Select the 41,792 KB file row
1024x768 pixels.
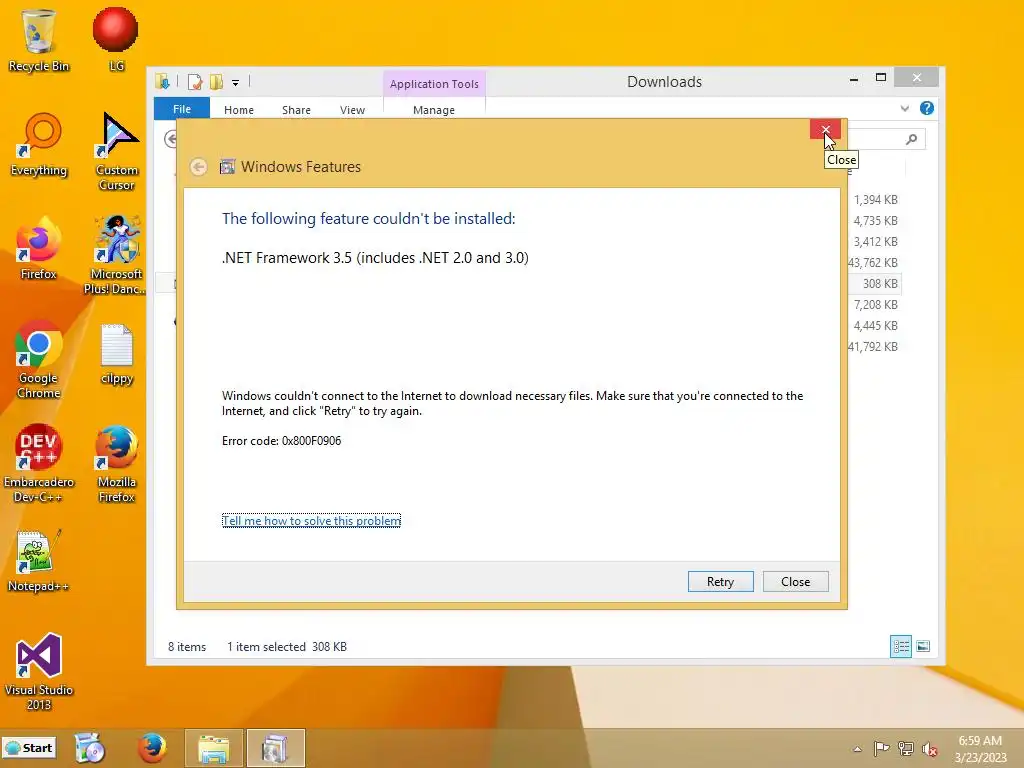[875, 346]
